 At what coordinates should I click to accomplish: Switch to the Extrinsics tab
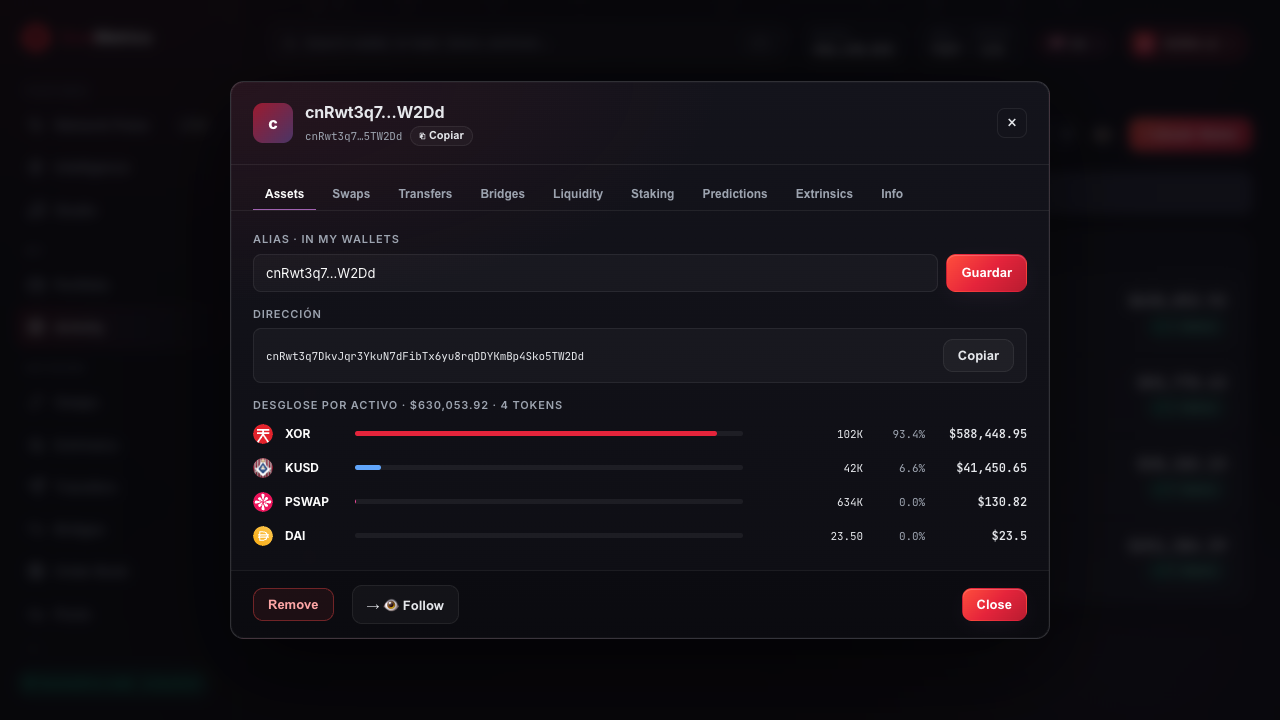[824, 194]
